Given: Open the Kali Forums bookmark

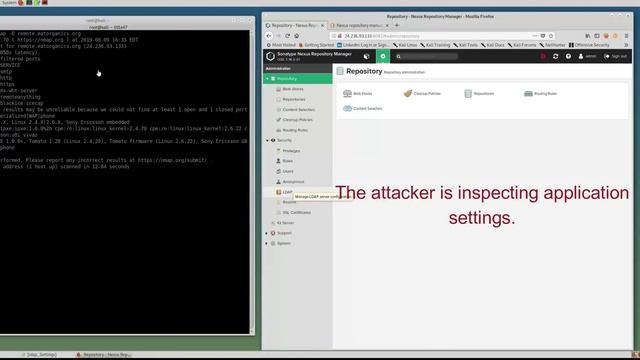Looking at the screenshot, I should pyautogui.click(x=522, y=45).
